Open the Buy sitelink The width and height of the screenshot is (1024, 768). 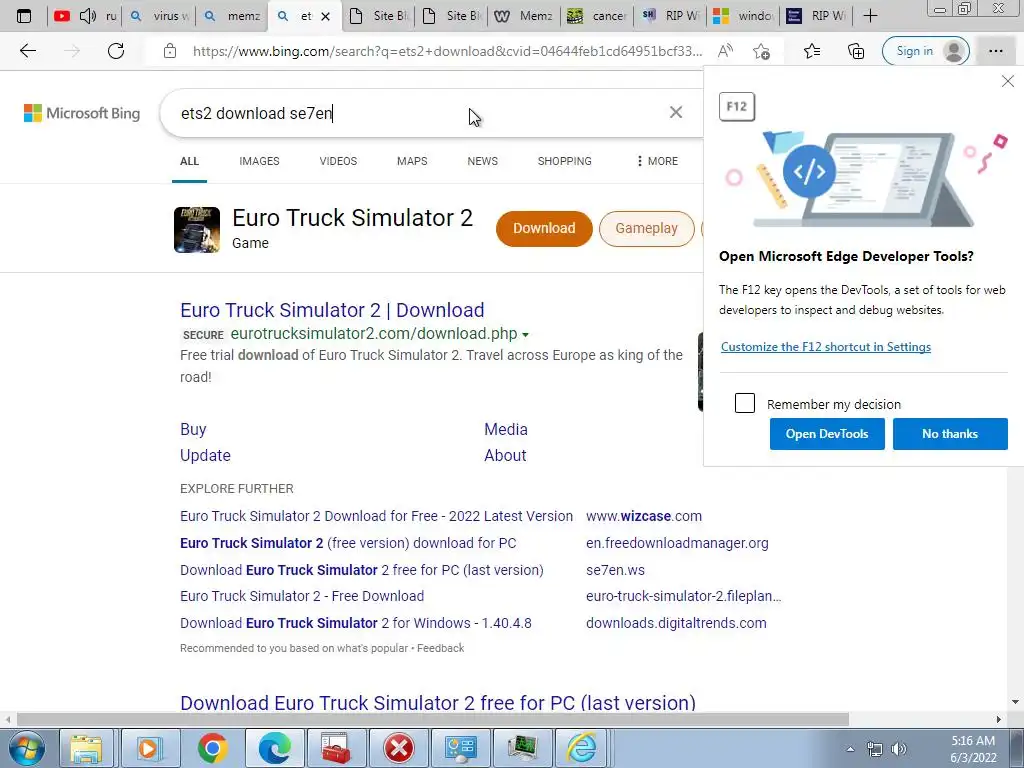193,429
